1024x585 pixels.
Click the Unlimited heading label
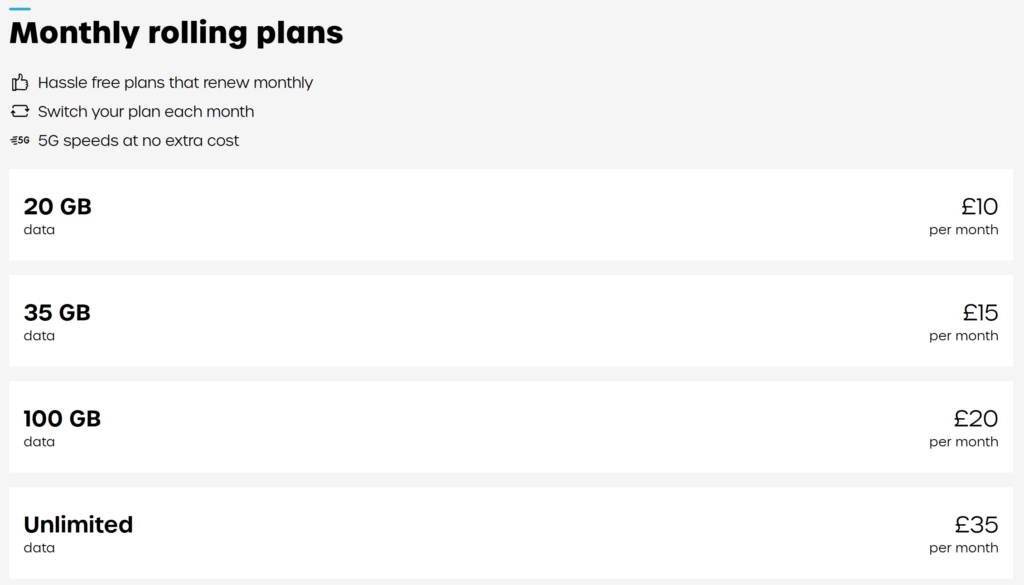pos(78,524)
